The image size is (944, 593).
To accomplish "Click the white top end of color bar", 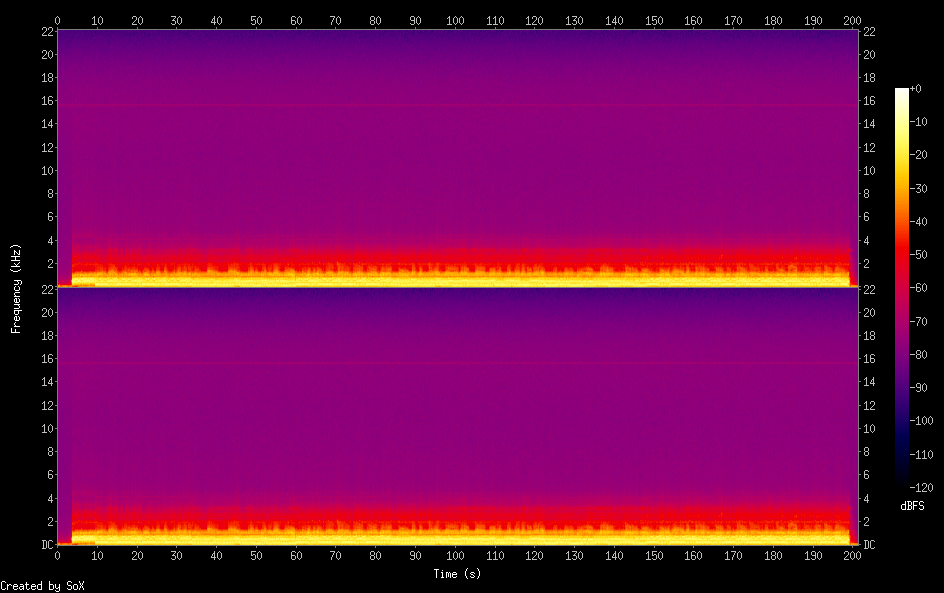I will 902,92.
